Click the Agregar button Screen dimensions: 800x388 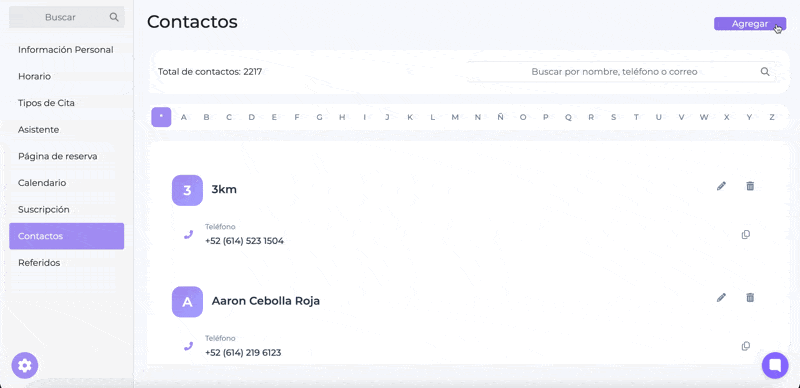[749, 24]
